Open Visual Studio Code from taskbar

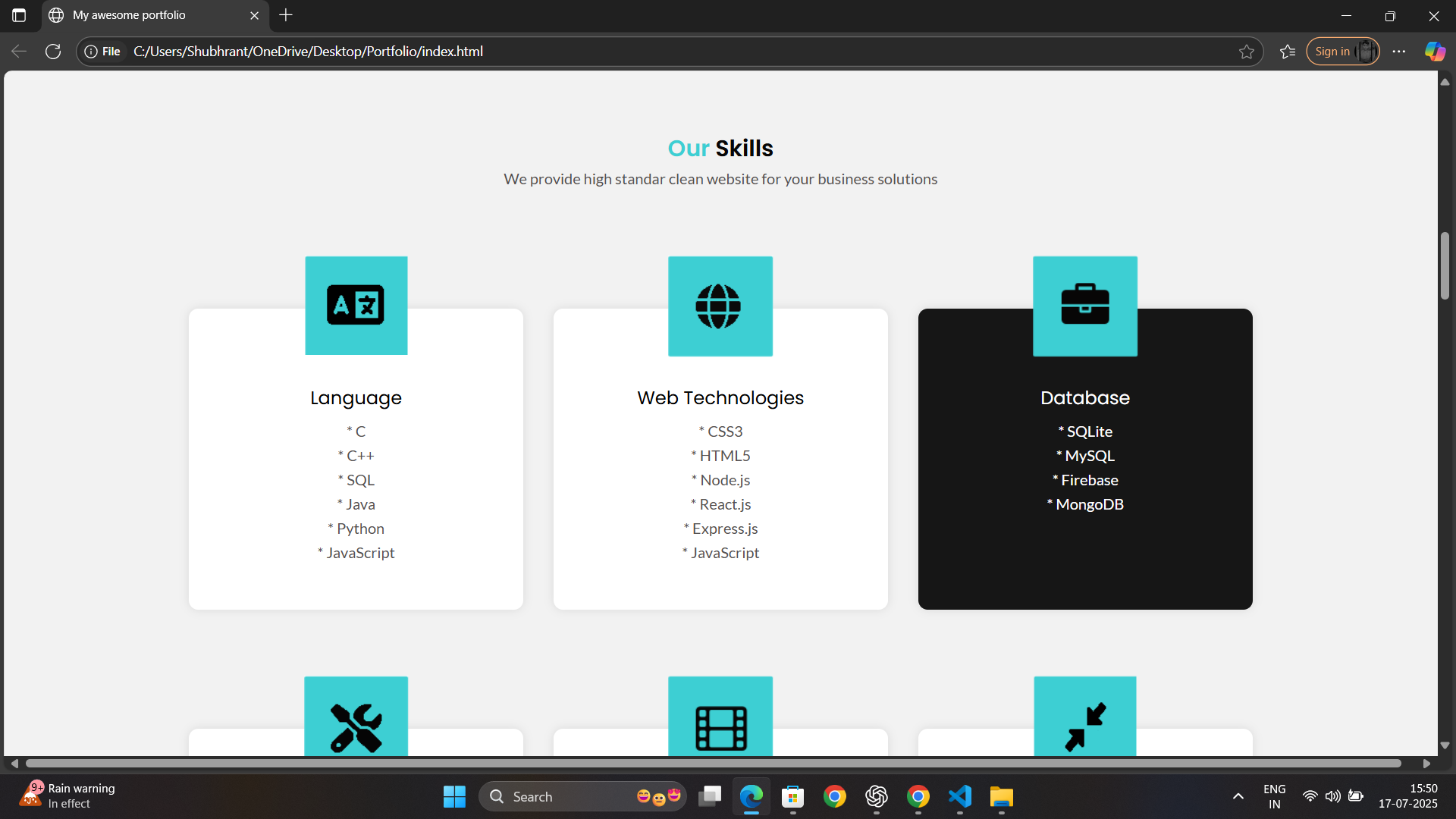(x=959, y=796)
